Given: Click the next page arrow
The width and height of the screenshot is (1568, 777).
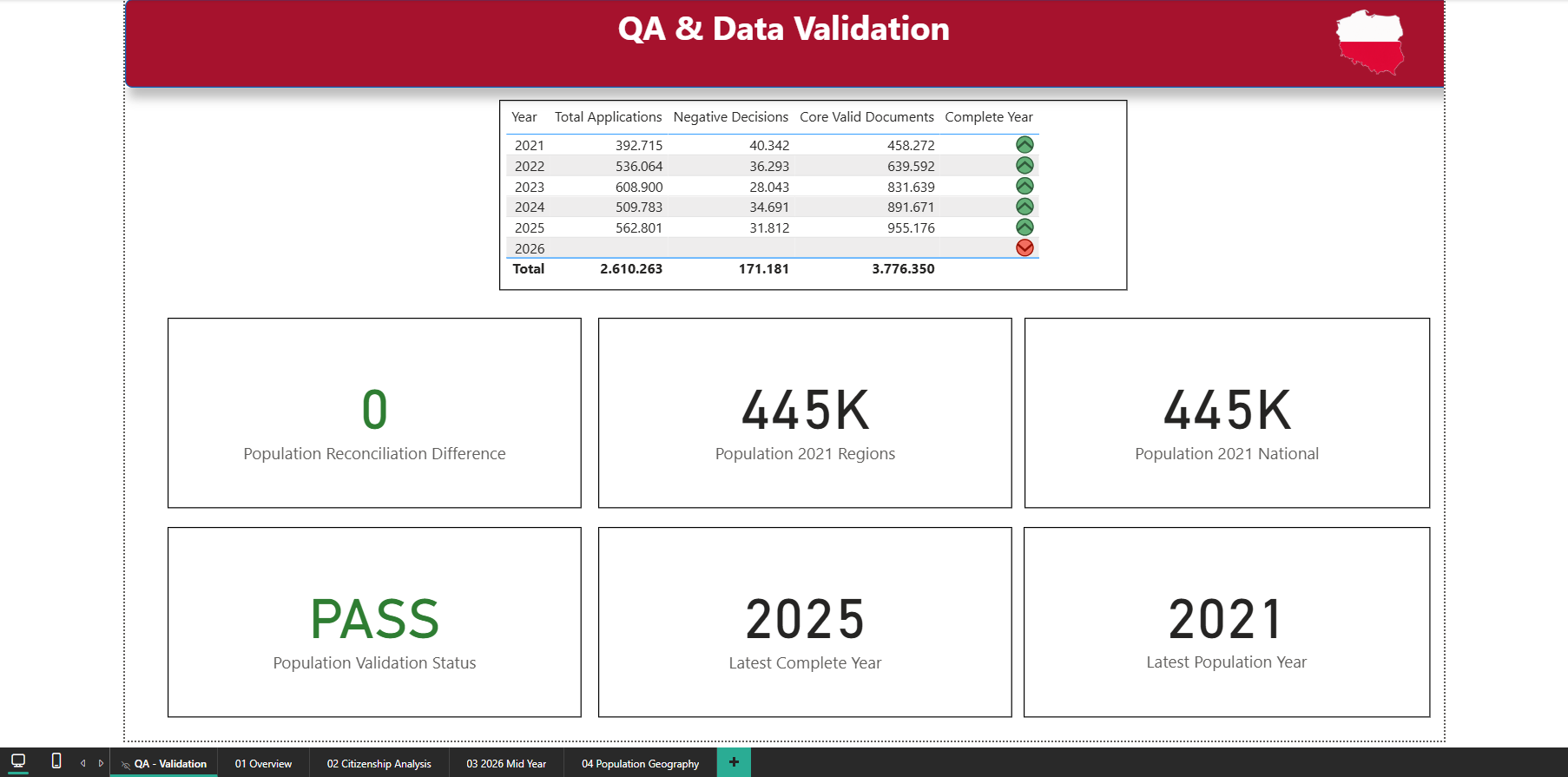Looking at the screenshot, I should point(101,763).
